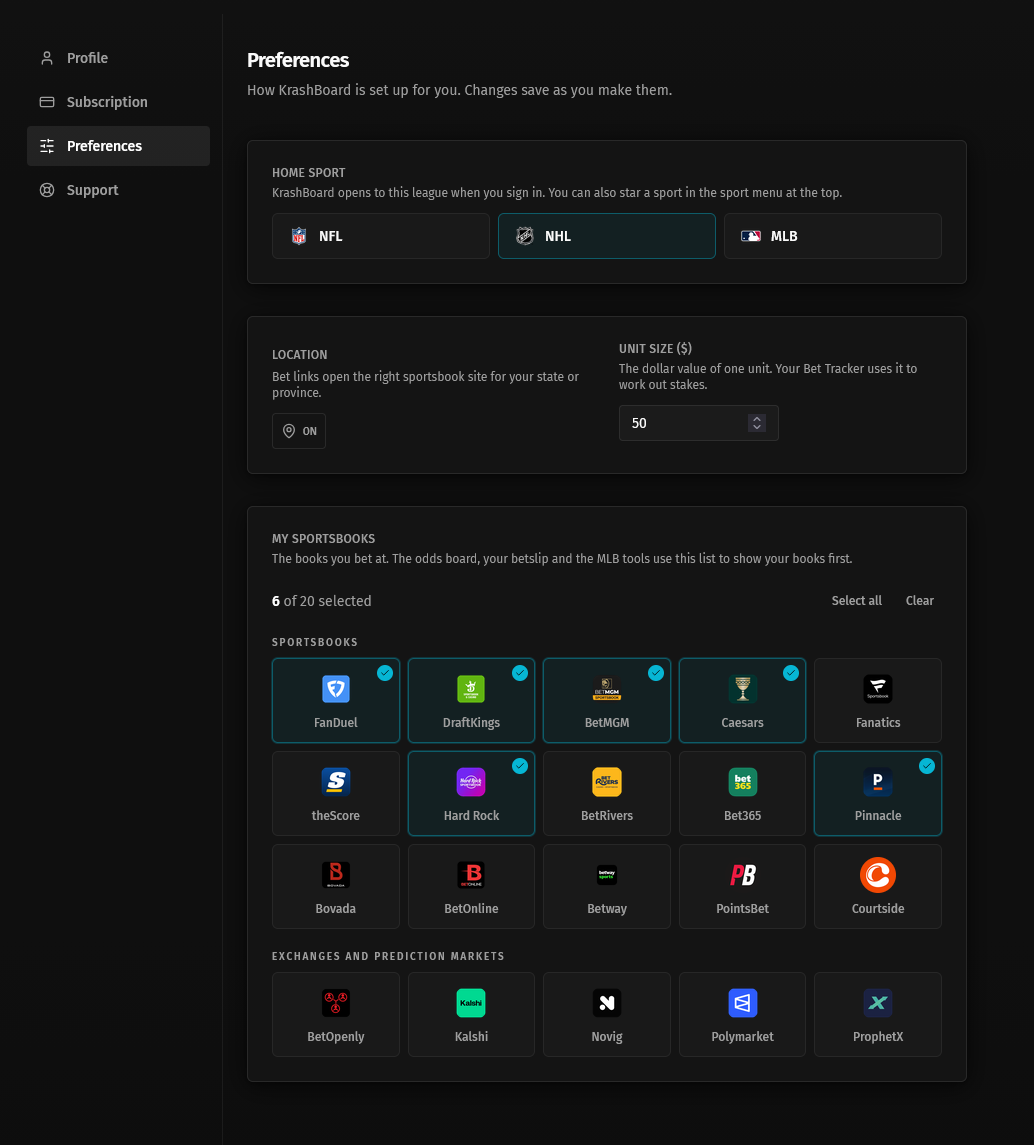1034x1145 pixels.
Task: Select all sportsbooks
Action: coord(857,600)
